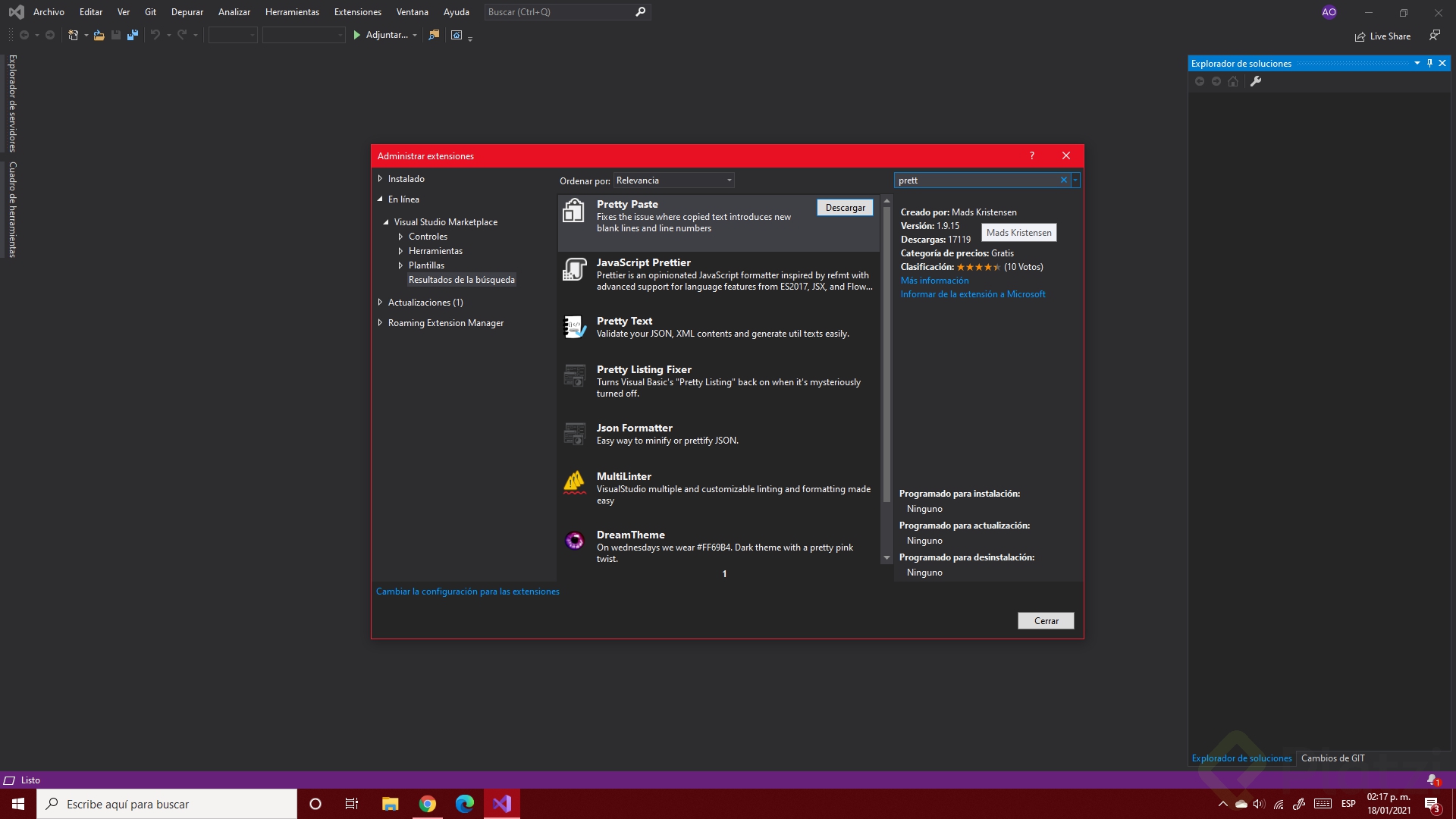
Task: Open the Adjuntar dropdown arrow
Action: [415, 35]
